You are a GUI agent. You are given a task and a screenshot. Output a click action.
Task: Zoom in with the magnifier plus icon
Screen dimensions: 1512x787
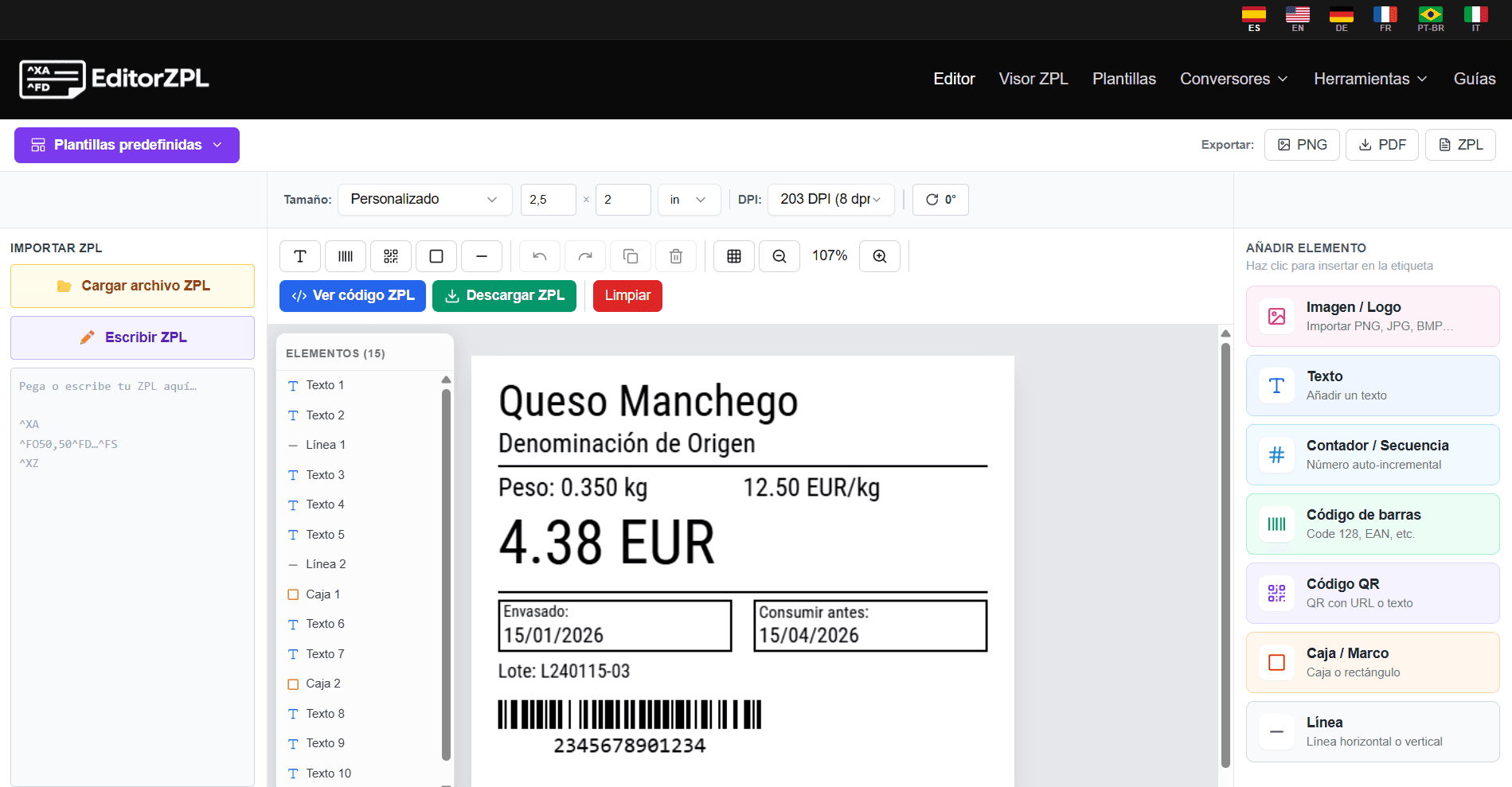(x=880, y=256)
